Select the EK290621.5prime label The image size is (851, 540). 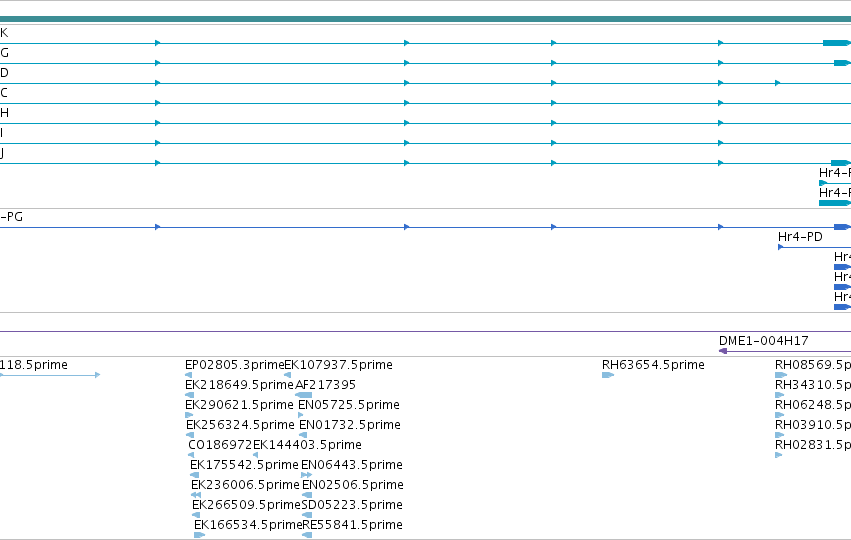click(239, 405)
